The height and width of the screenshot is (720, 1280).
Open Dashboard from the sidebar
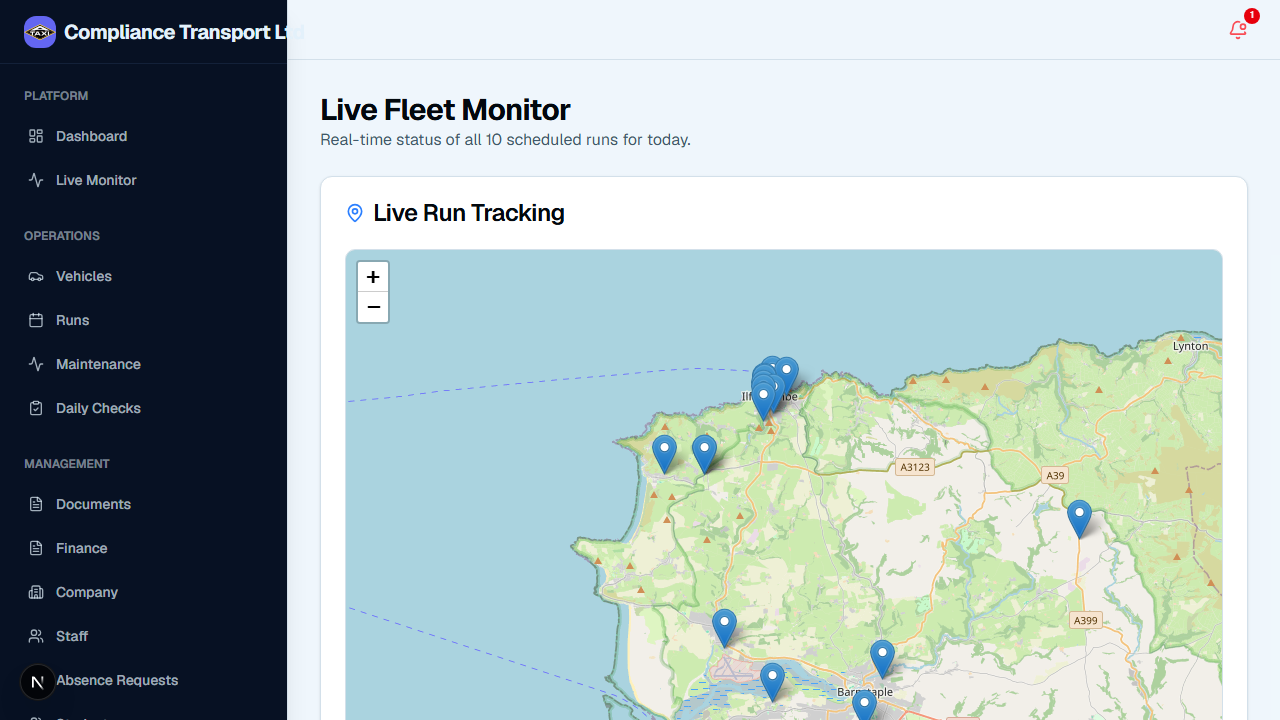coord(143,136)
